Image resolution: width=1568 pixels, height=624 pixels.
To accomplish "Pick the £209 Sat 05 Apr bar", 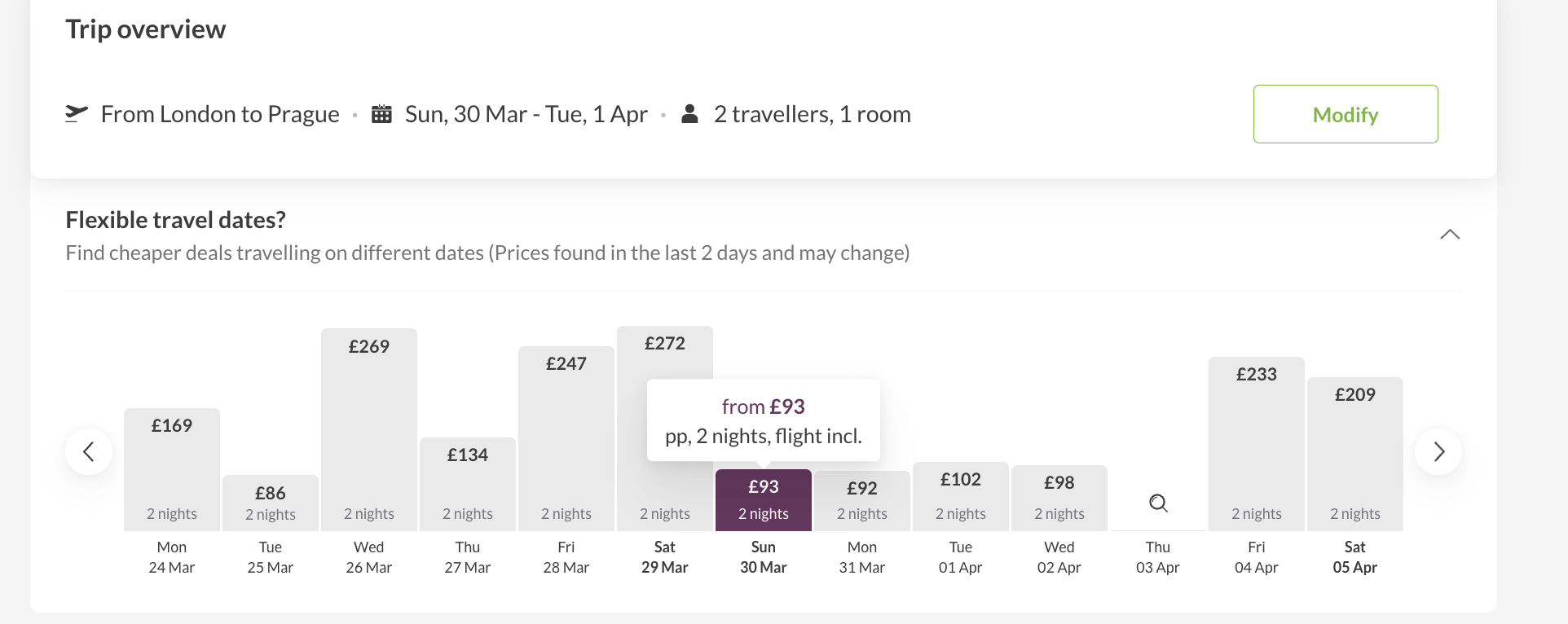I will click(x=1355, y=454).
